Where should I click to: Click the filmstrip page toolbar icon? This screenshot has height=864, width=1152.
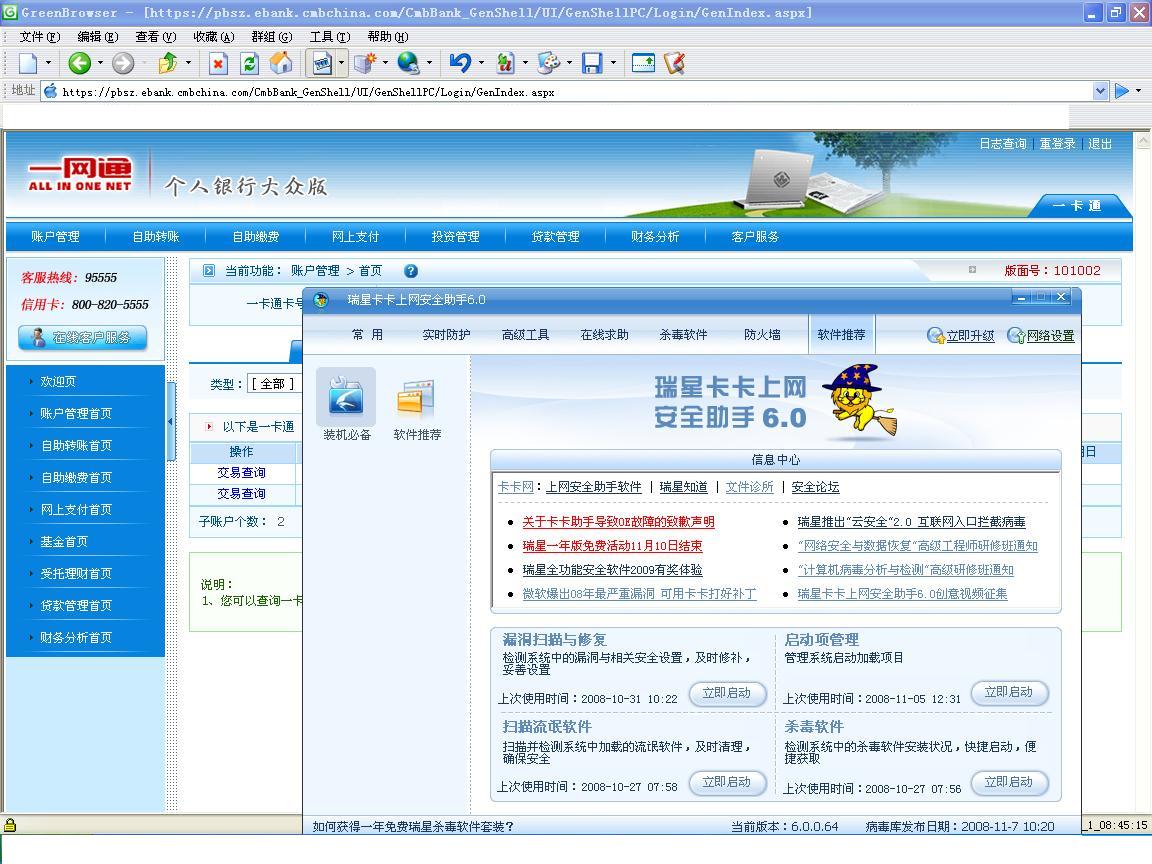point(322,63)
